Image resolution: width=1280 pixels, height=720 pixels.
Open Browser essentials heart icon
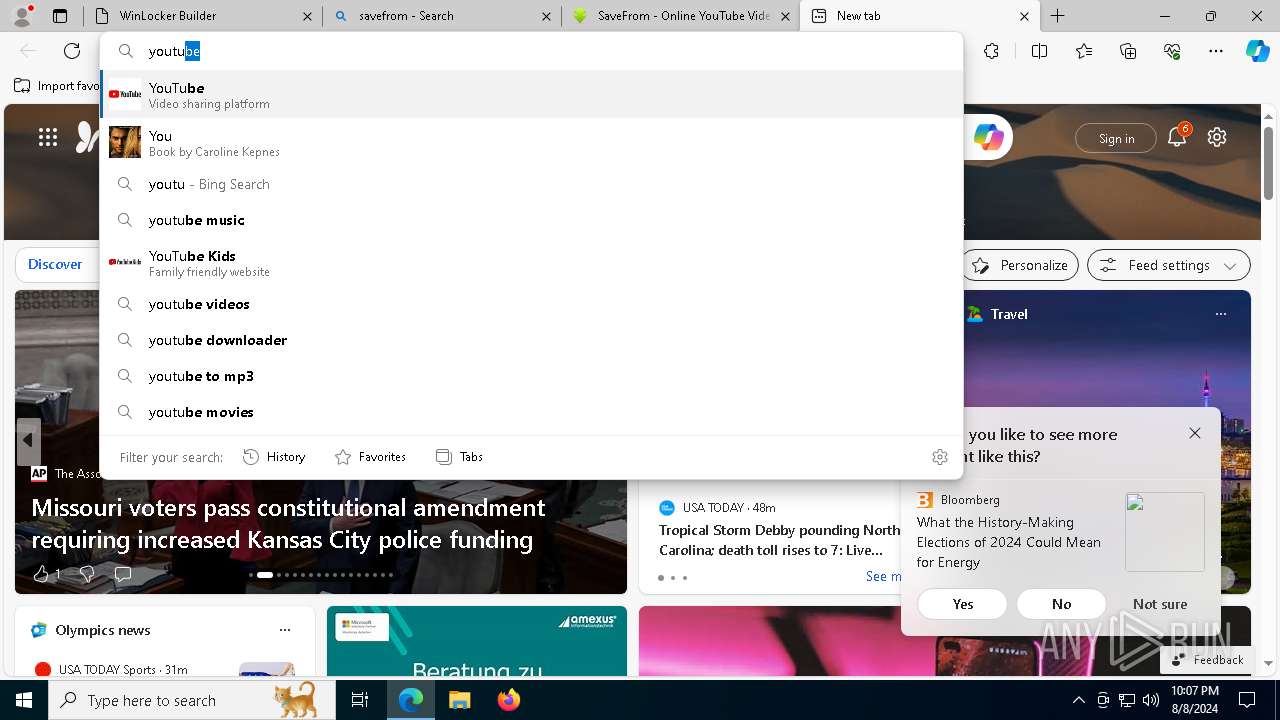(x=1172, y=51)
